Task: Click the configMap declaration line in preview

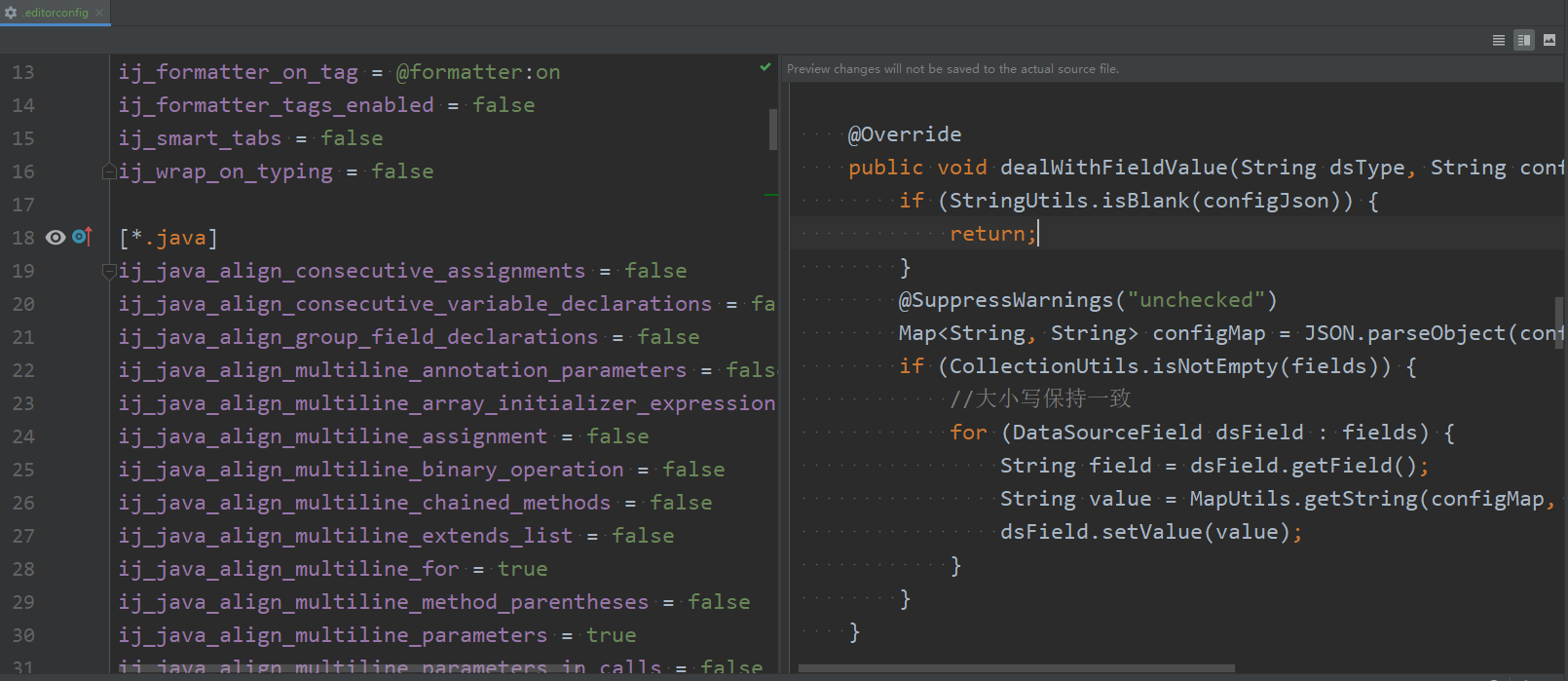Action: (1230, 333)
